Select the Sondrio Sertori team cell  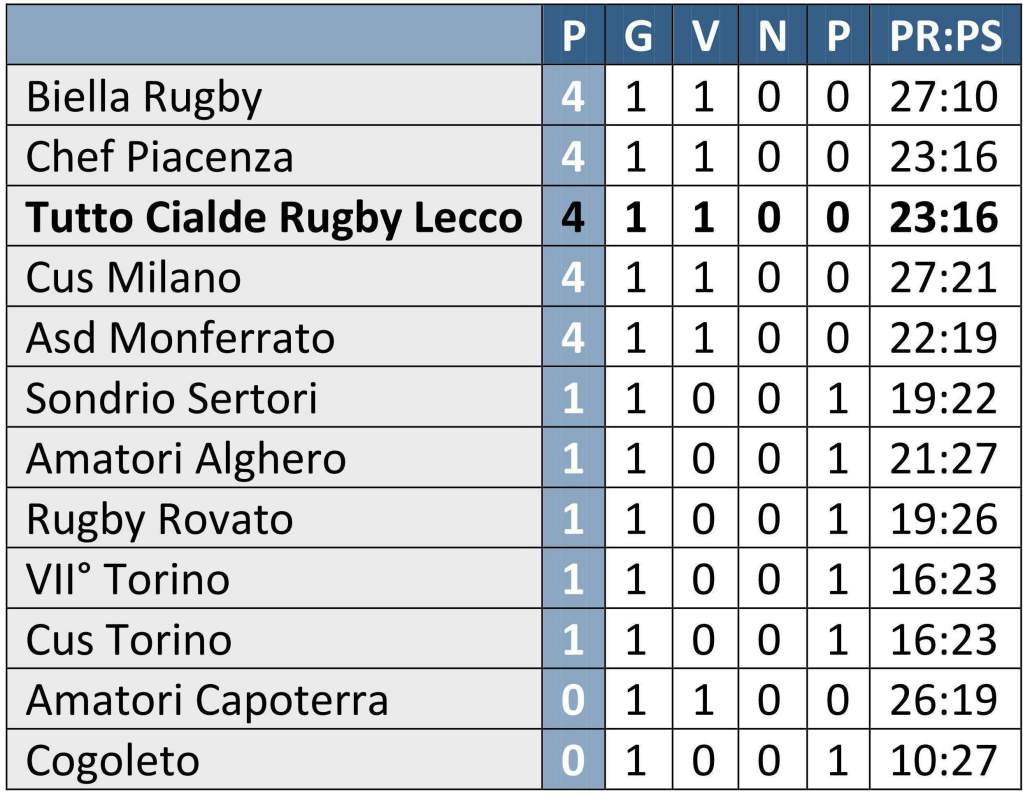click(171, 398)
